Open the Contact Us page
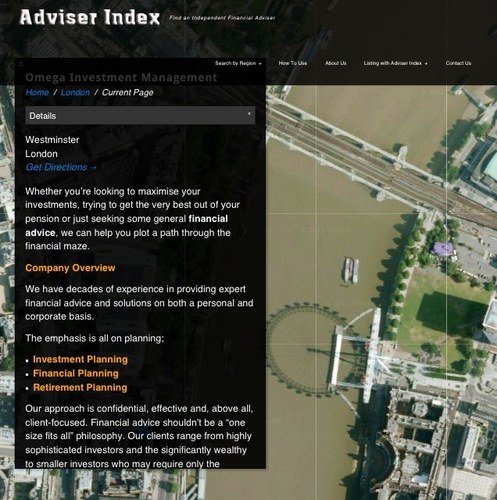Screen dimensions: 497x500 [x=458, y=63]
